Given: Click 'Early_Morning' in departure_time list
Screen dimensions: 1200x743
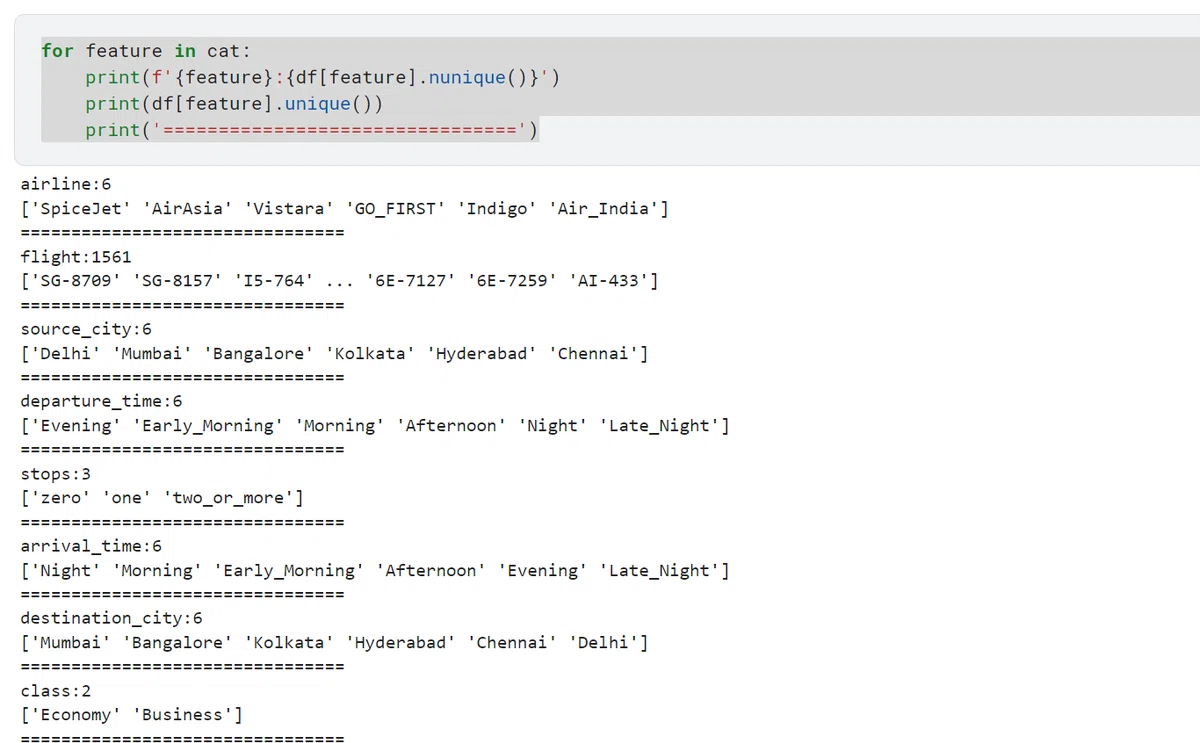Looking at the screenshot, I should coord(208,426).
